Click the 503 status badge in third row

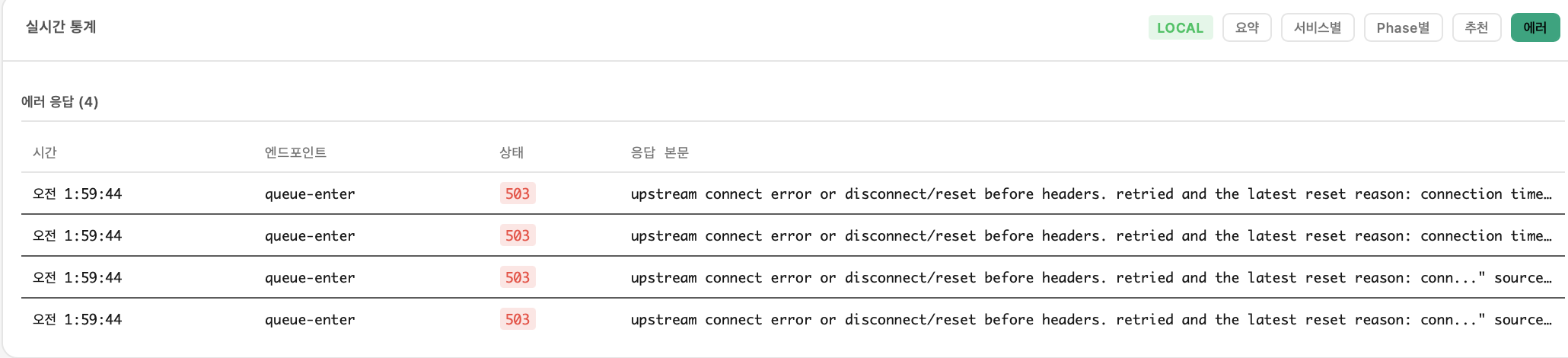518,277
